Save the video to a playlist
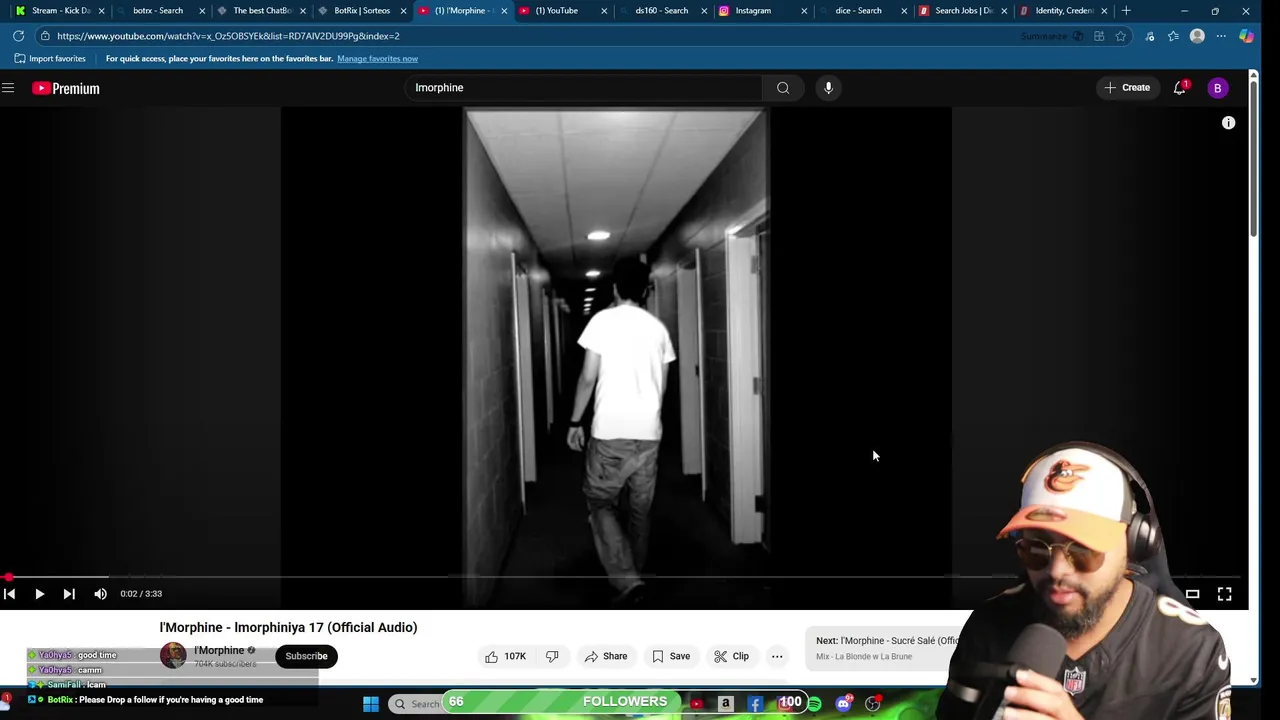This screenshot has width=1280, height=720. point(671,656)
